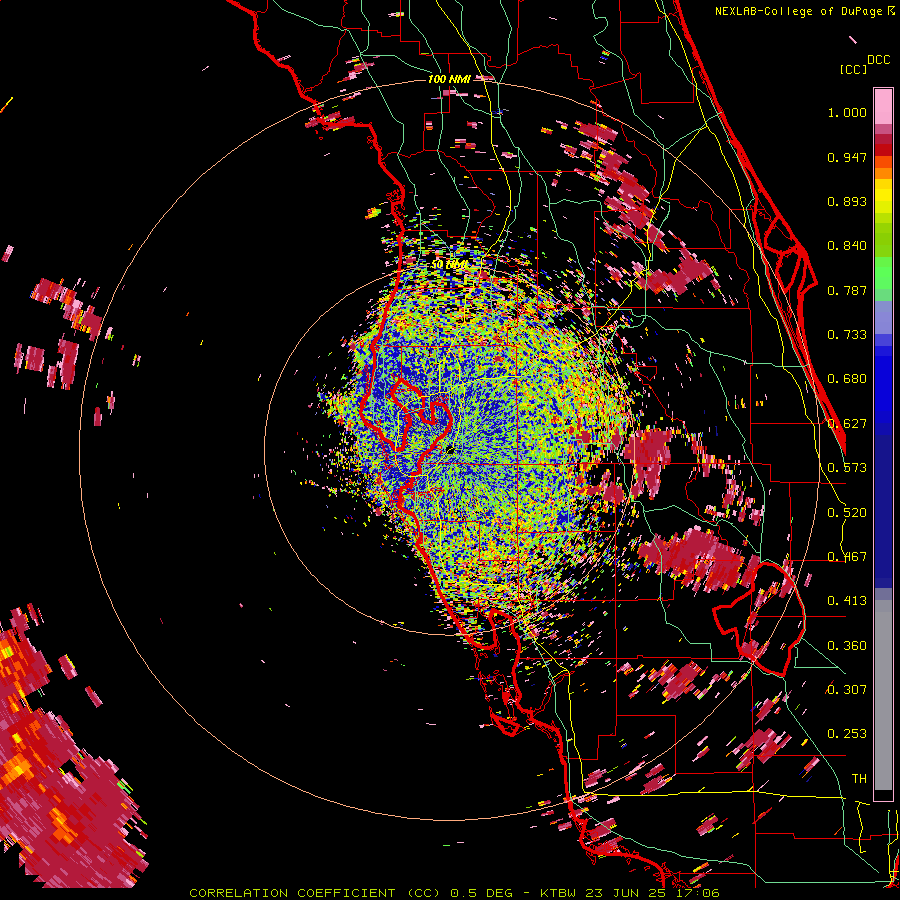Image resolution: width=900 pixels, height=900 pixels.
Task: Click the [CC] legend unit label
Action: pyautogui.click(x=853, y=69)
